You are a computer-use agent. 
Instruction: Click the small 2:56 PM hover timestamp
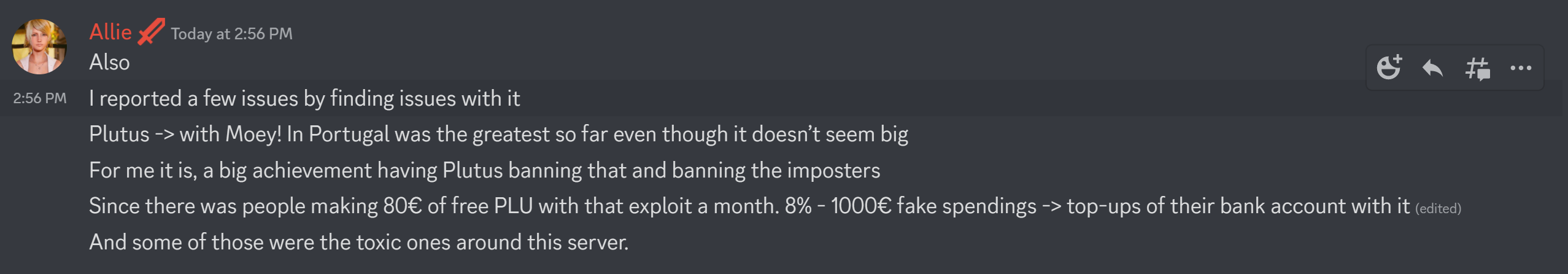[40, 98]
